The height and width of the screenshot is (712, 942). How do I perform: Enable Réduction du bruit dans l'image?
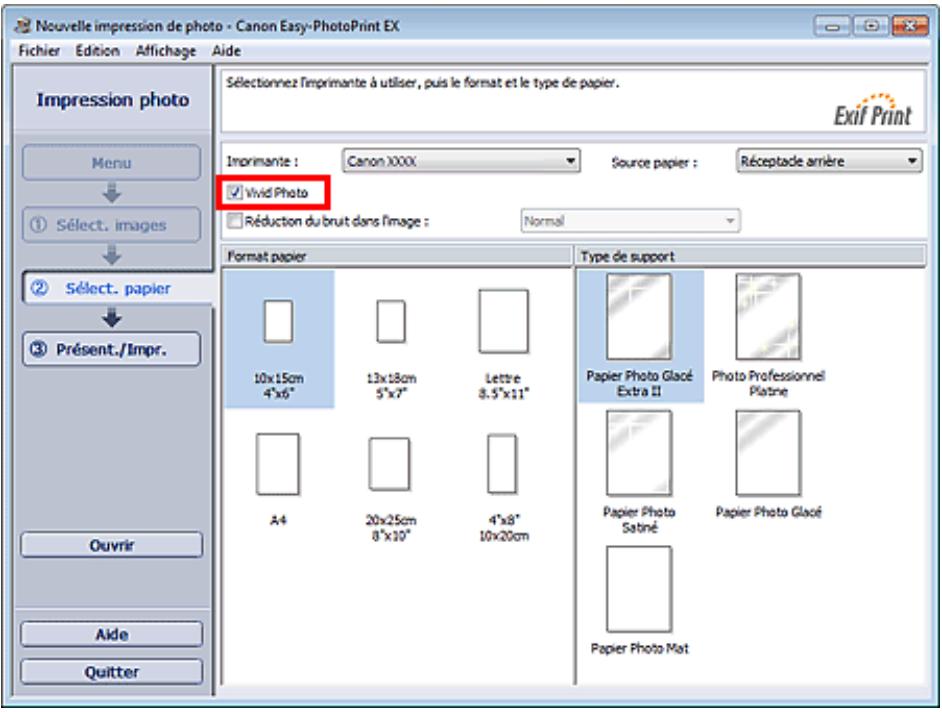[234, 221]
